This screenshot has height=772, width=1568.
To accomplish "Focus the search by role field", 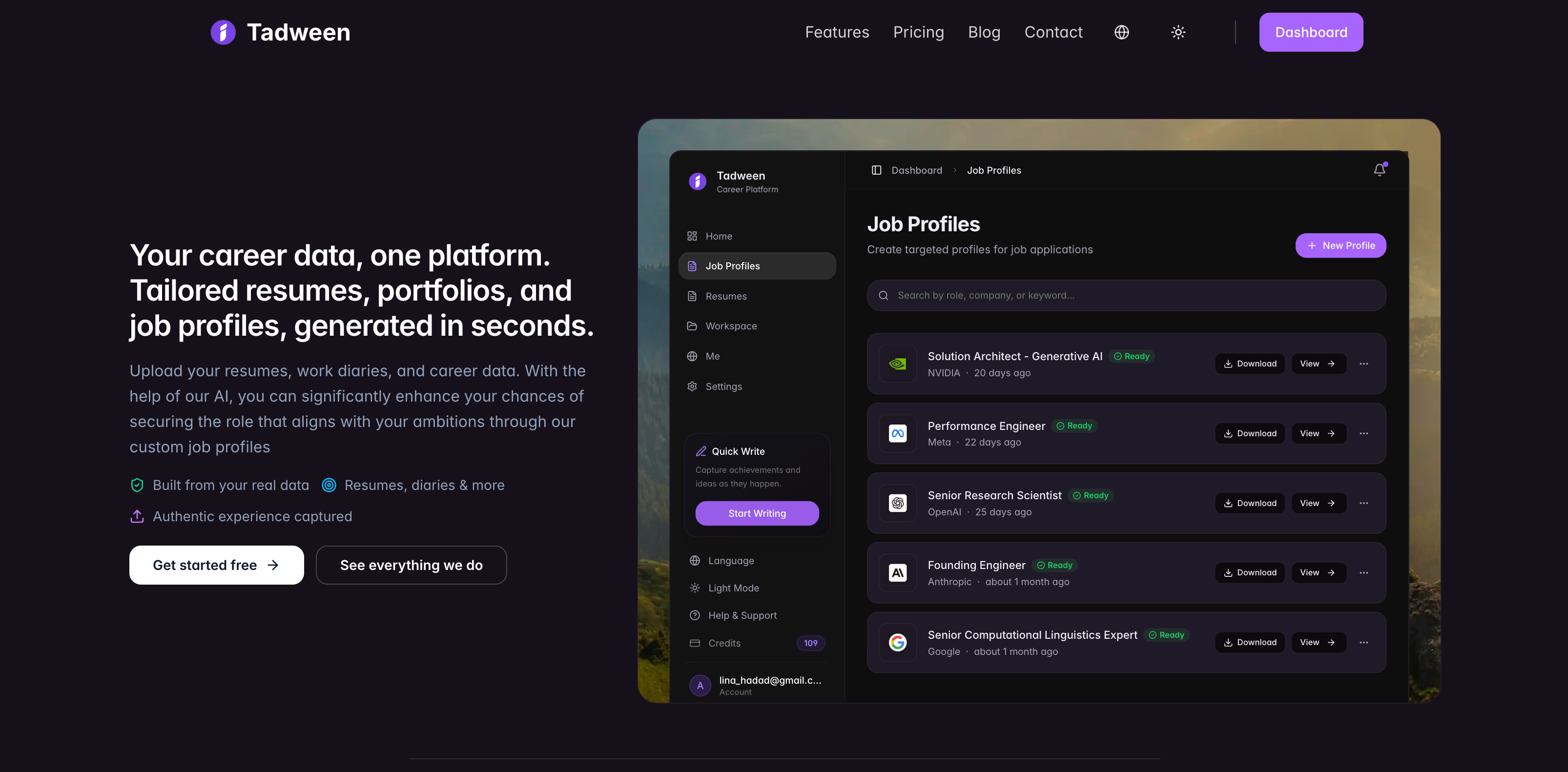I will pyautogui.click(x=1126, y=296).
